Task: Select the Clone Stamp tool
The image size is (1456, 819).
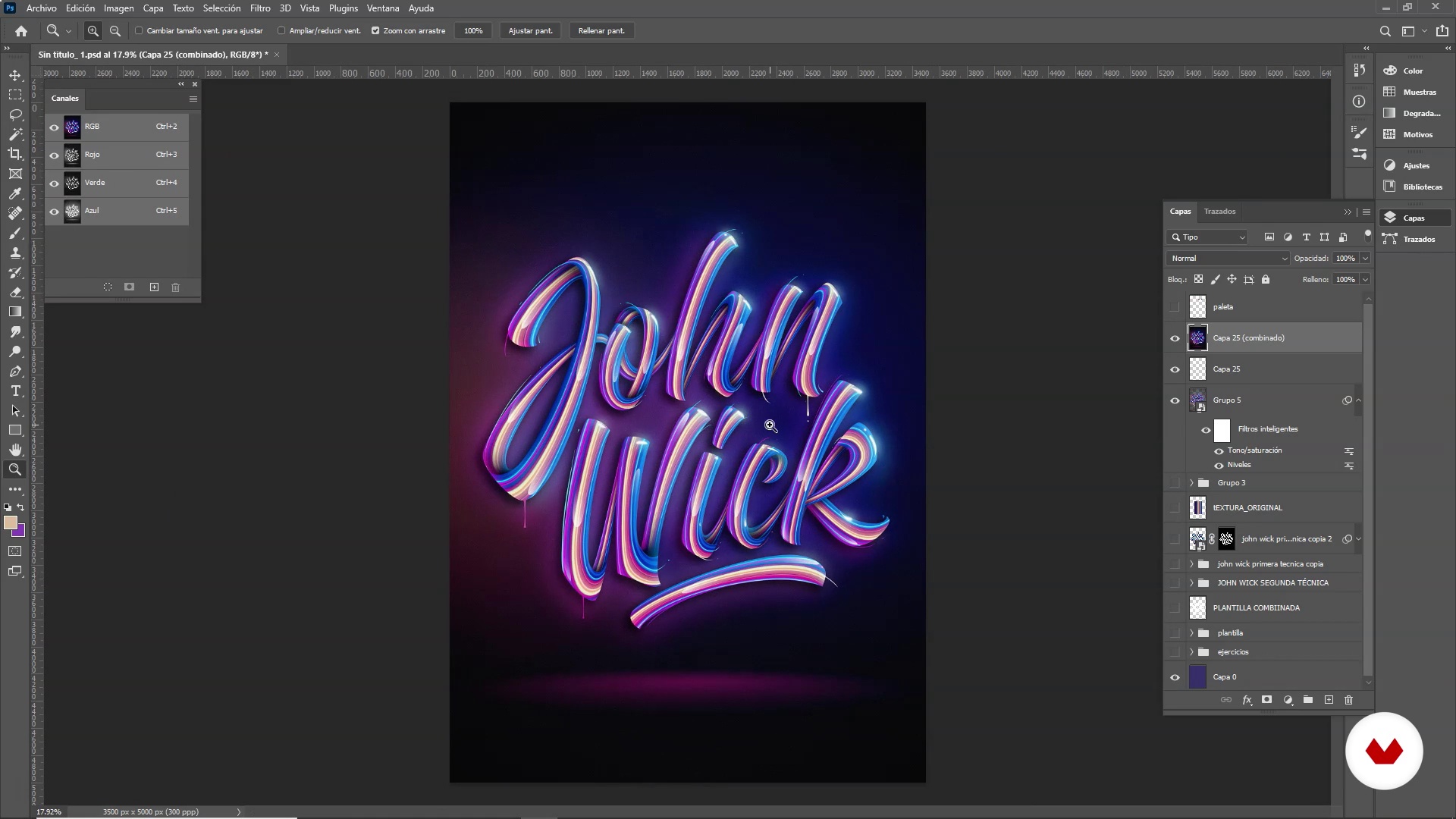Action: [x=15, y=253]
